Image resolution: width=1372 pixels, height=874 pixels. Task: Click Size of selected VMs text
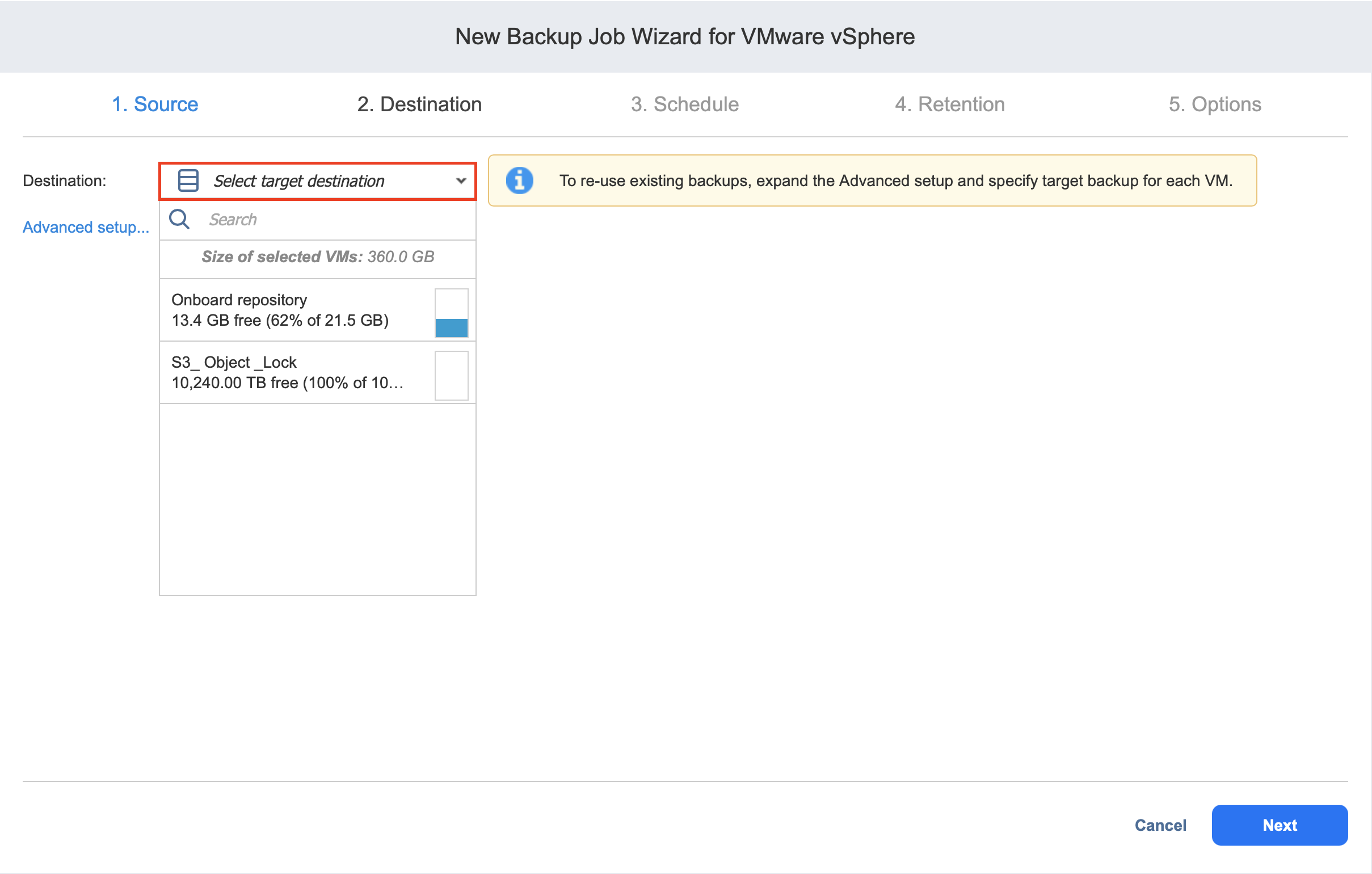(317, 257)
